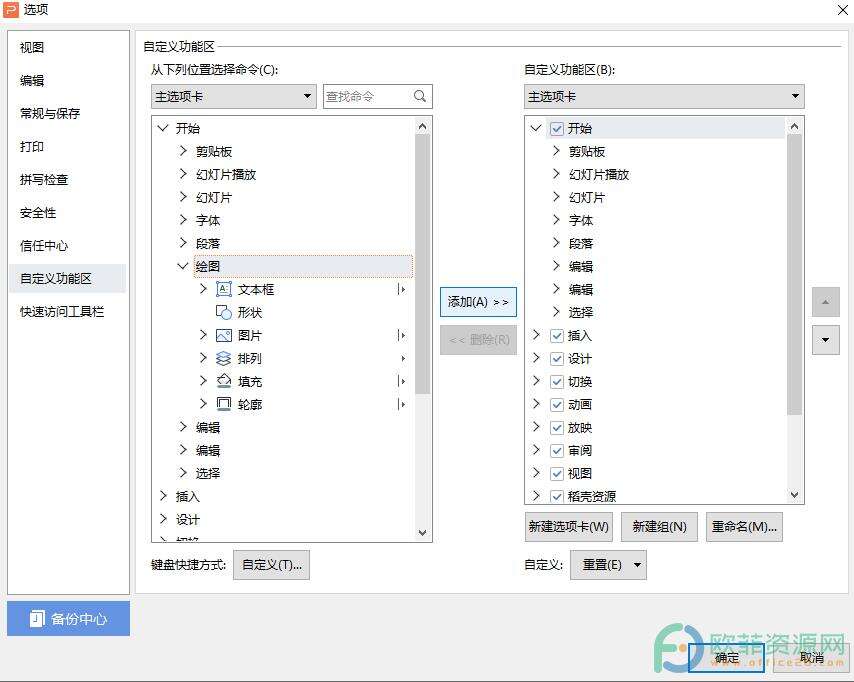This screenshot has height=682, width=854.
Task: Click the search magnifier icon
Action: [419, 96]
